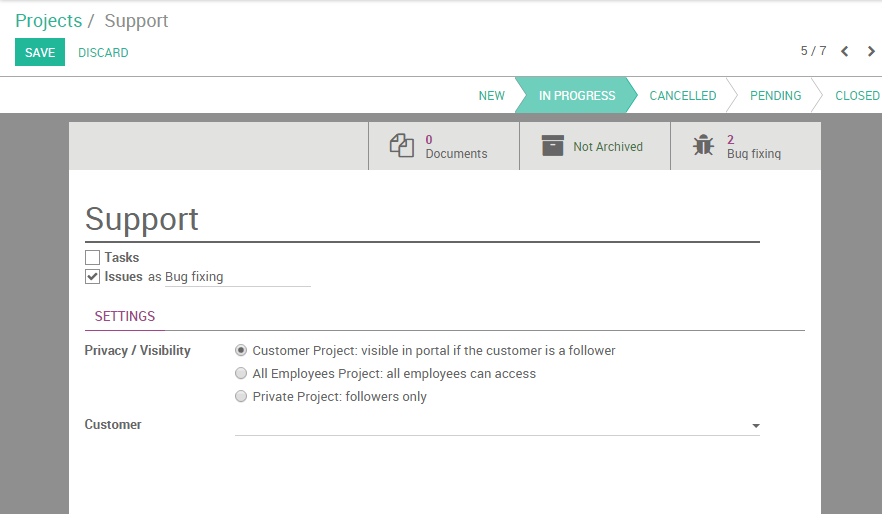
Task: Switch stage to Cancelled
Action: (x=682, y=96)
